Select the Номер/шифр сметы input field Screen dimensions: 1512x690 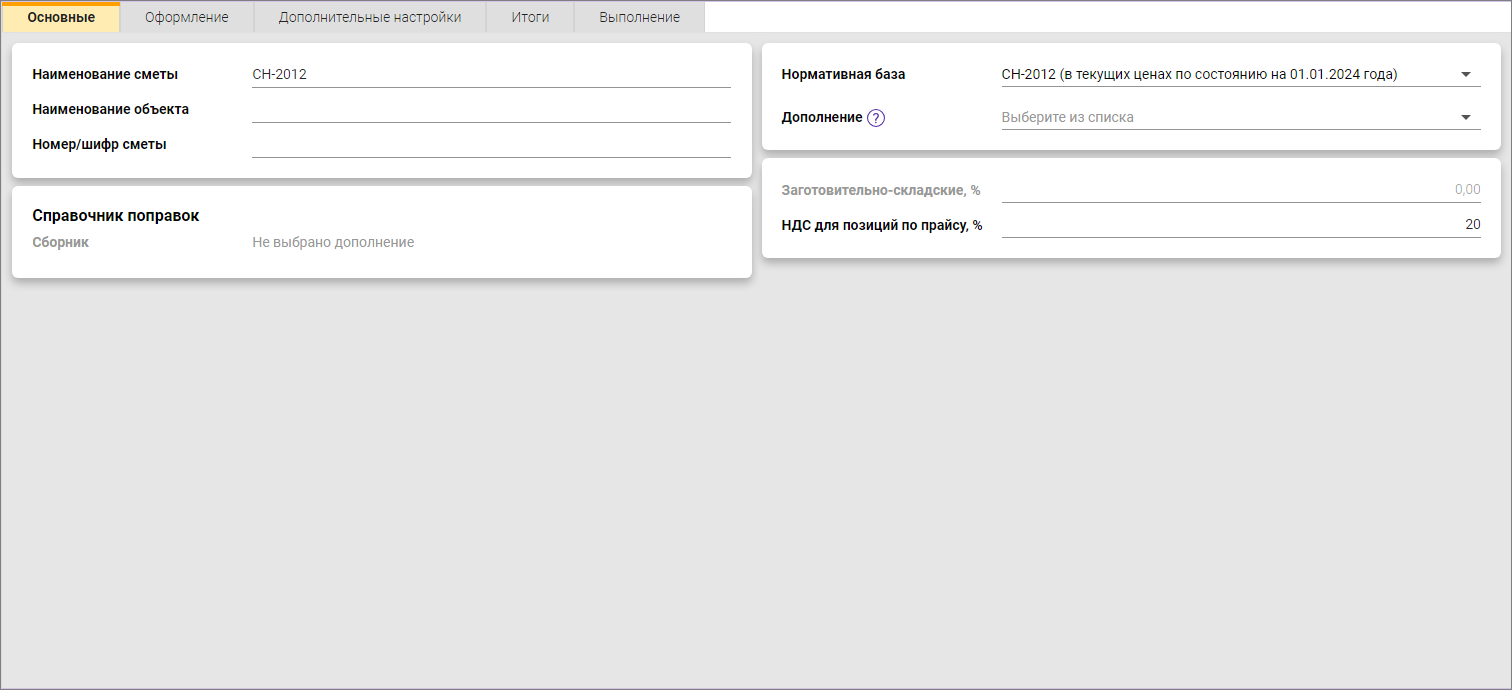(490, 144)
